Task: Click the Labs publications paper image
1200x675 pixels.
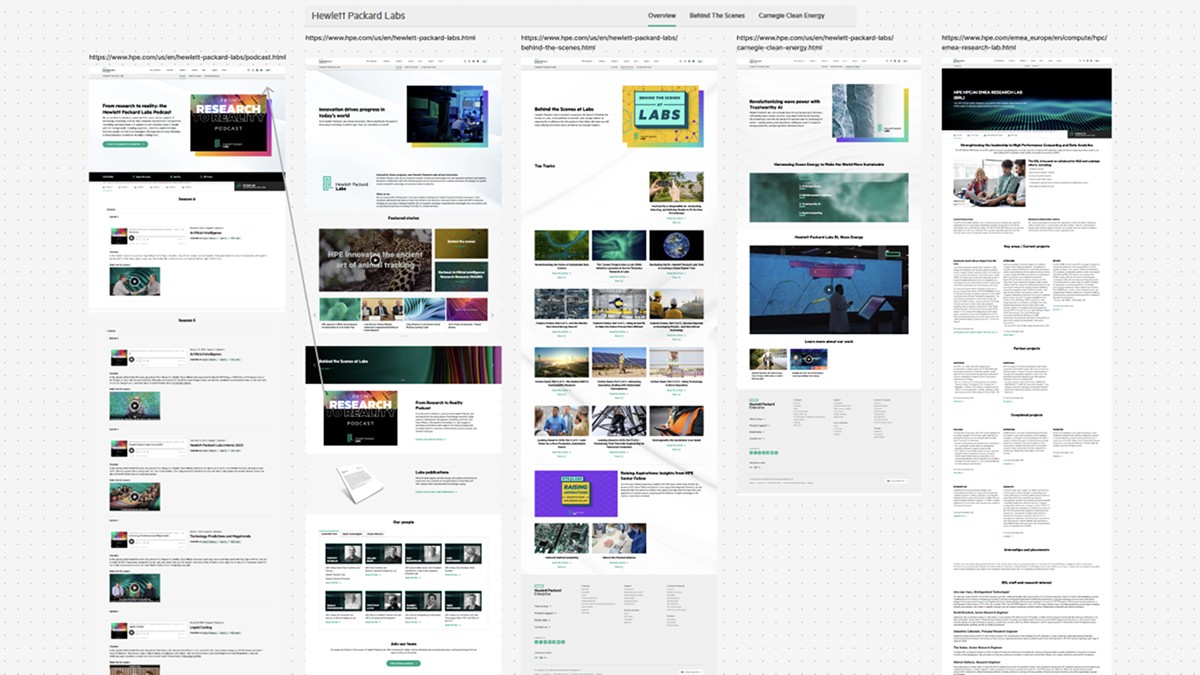Action: click(358, 485)
